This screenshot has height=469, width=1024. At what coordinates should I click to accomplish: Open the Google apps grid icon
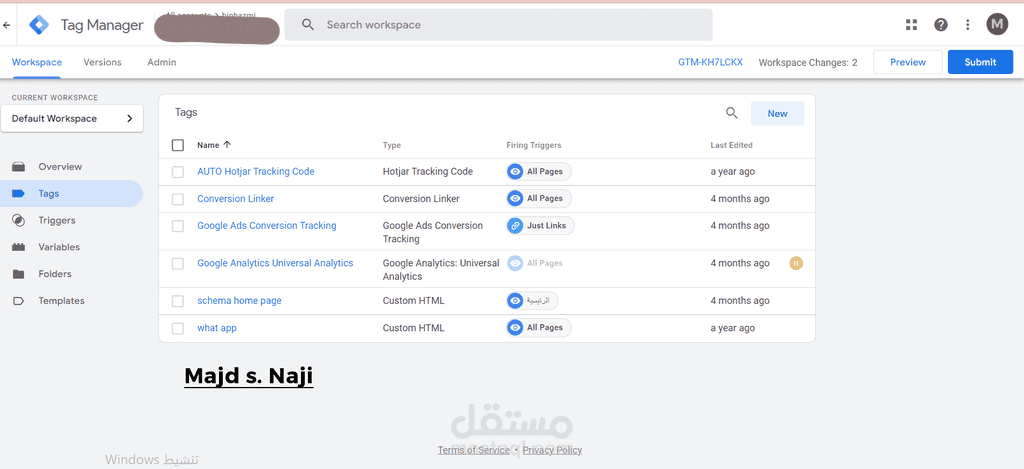coord(912,25)
